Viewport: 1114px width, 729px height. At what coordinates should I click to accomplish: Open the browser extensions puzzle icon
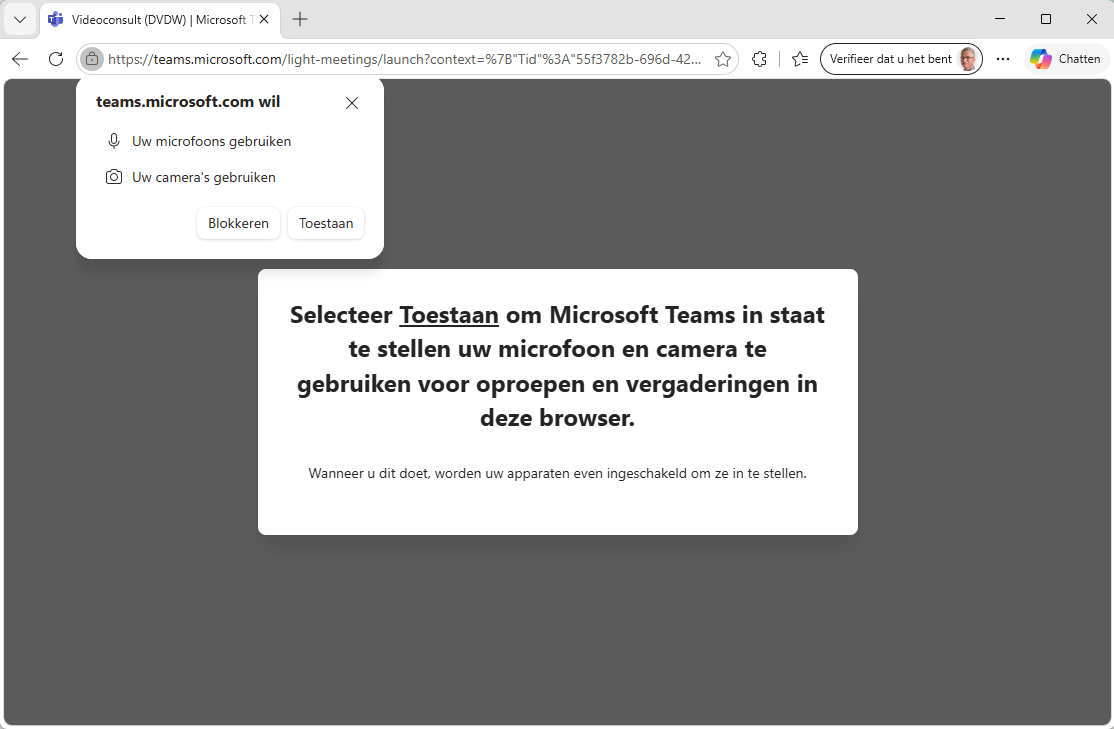[x=759, y=59]
